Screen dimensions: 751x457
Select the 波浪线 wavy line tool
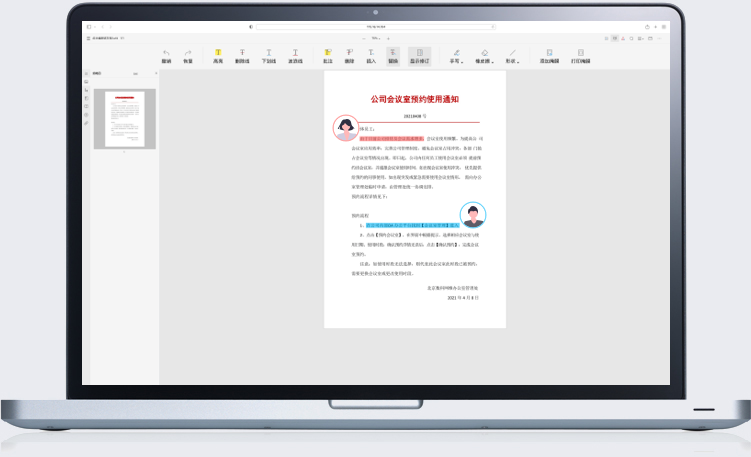point(295,52)
